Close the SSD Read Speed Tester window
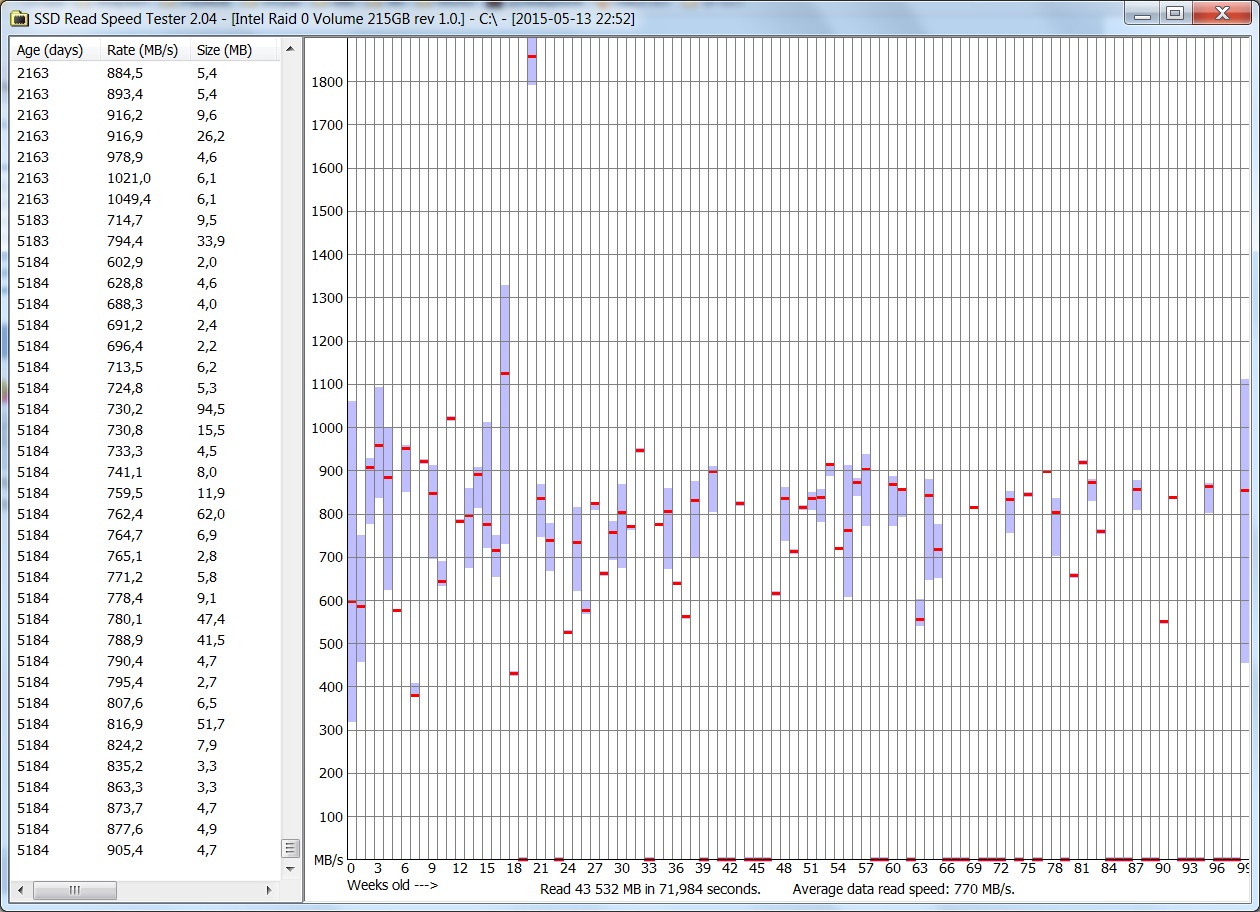The width and height of the screenshot is (1260, 912). click(x=1221, y=13)
